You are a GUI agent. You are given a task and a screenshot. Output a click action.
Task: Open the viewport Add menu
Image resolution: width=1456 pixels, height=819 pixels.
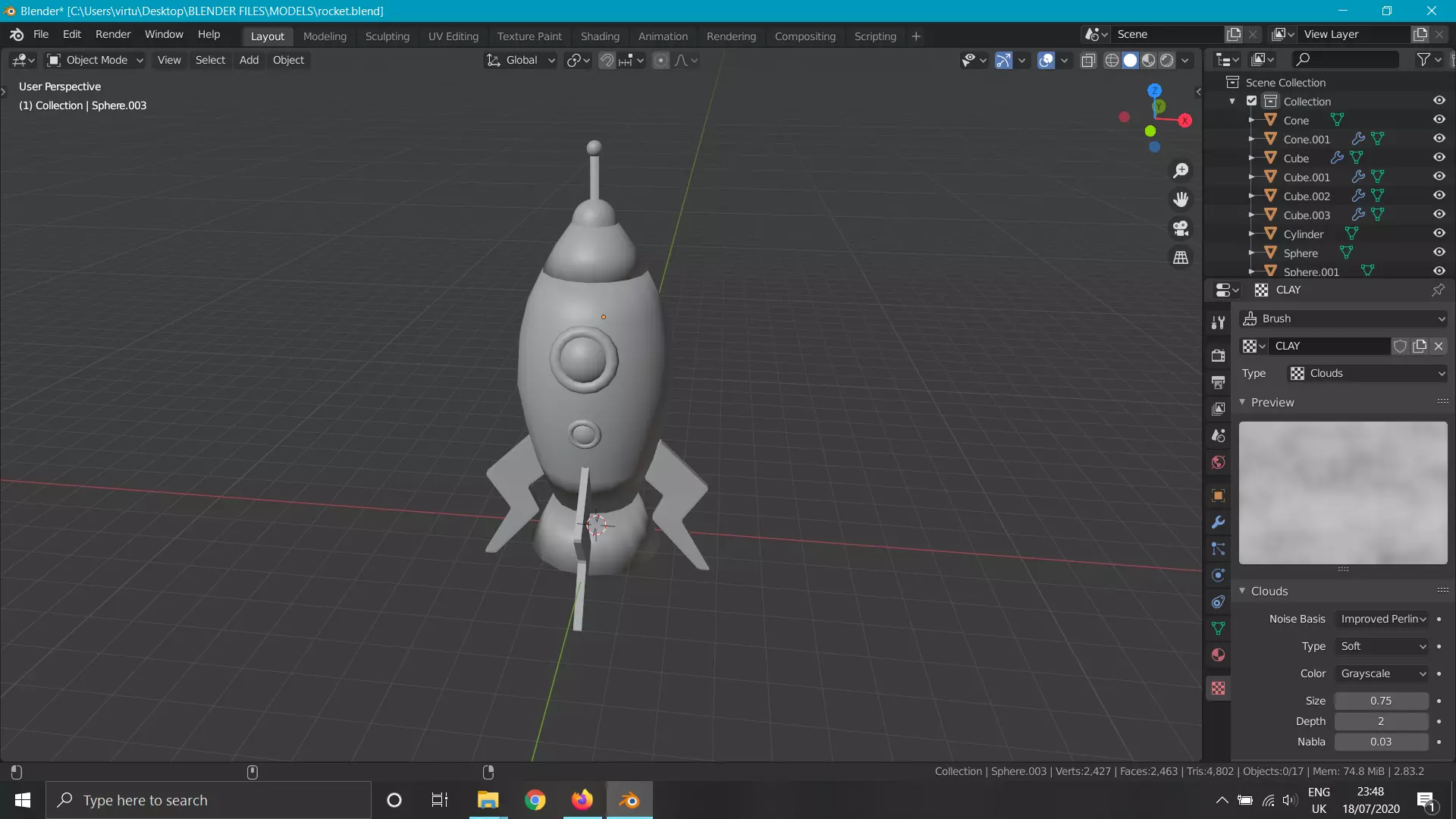pos(249,60)
